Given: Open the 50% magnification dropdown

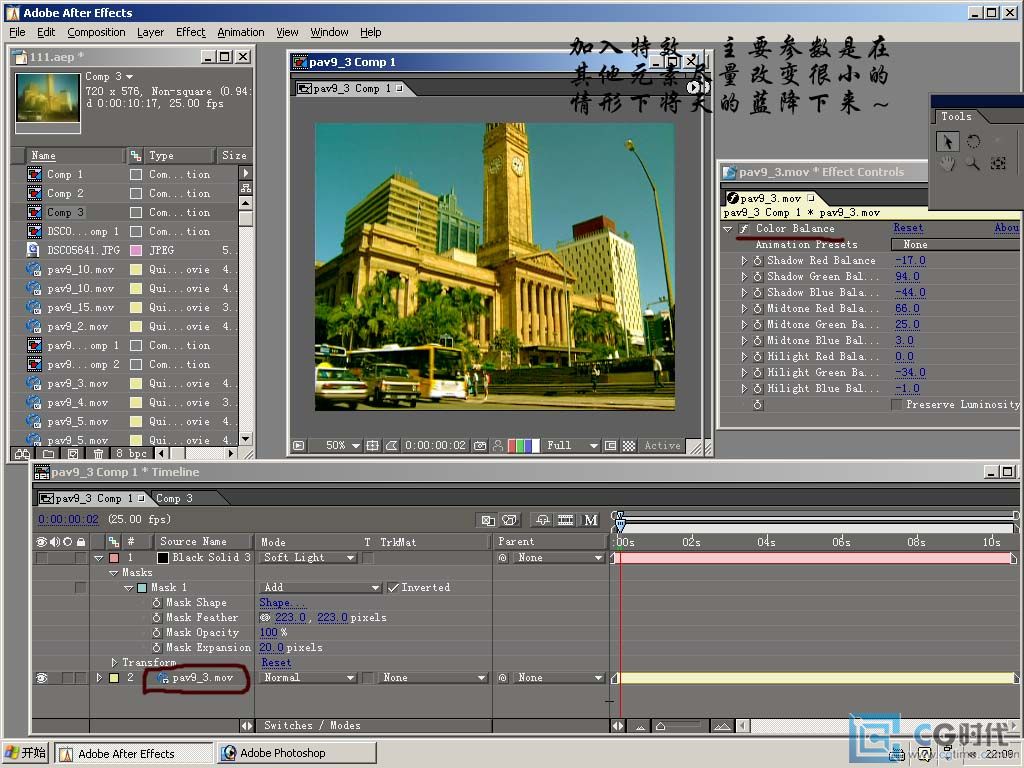Looking at the screenshot, I should point(342,445).
